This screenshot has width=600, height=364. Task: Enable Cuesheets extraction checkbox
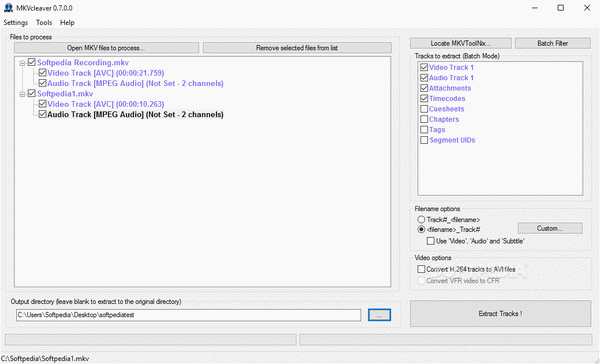tap(424, 109)
